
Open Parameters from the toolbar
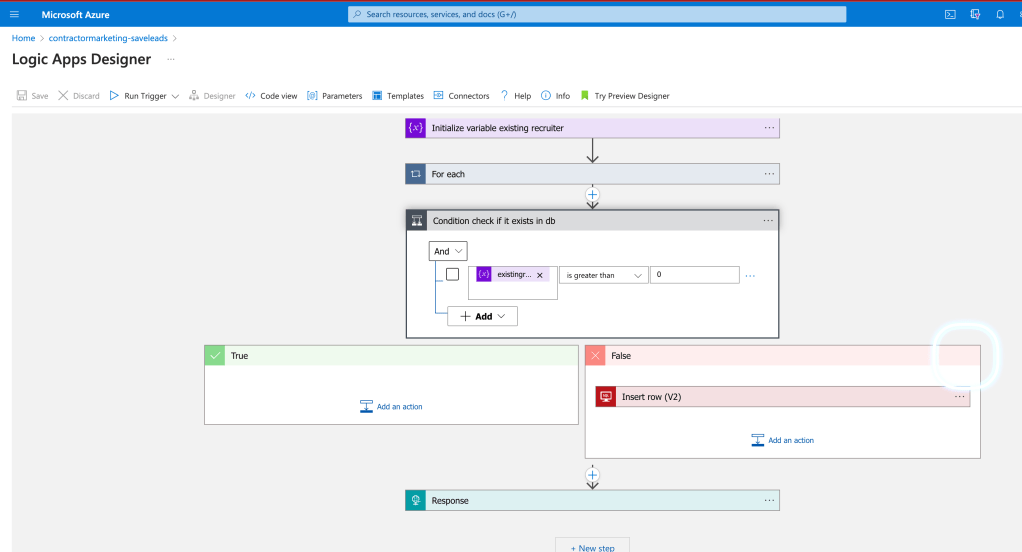pyautogui.click(x=334, y=96)
